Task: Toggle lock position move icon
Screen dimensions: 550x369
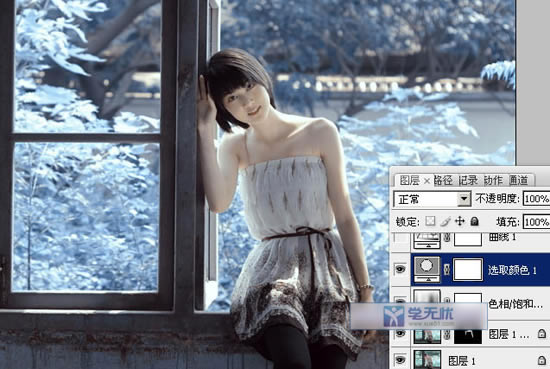Action: tap(460, 221)
